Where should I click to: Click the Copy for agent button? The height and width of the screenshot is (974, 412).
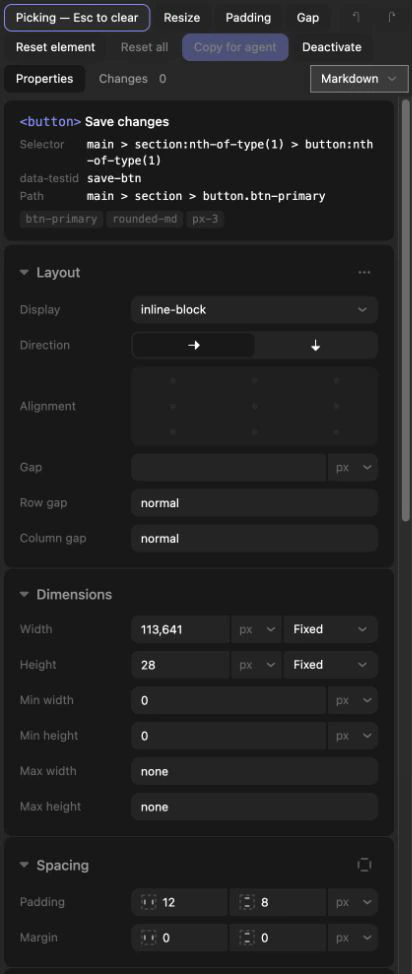pos(235,47)
